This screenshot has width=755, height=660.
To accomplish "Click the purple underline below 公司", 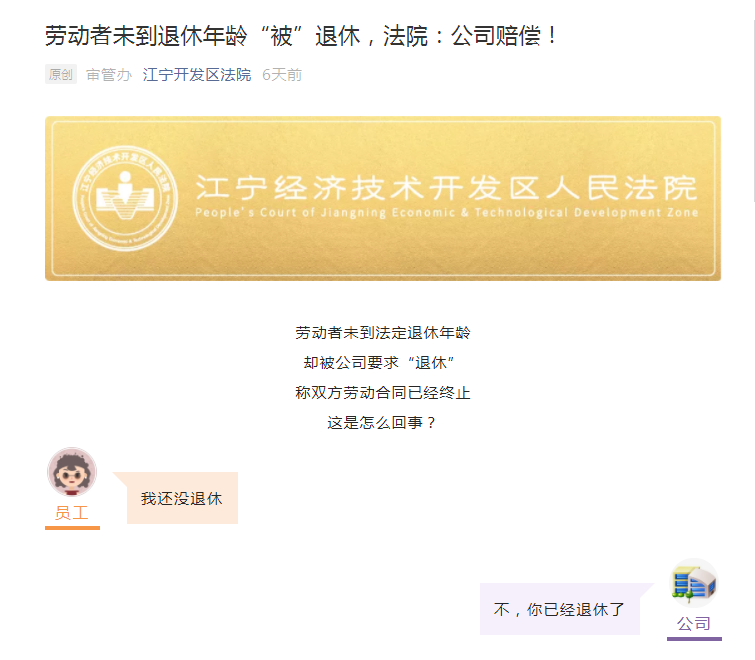I will 693,638.
